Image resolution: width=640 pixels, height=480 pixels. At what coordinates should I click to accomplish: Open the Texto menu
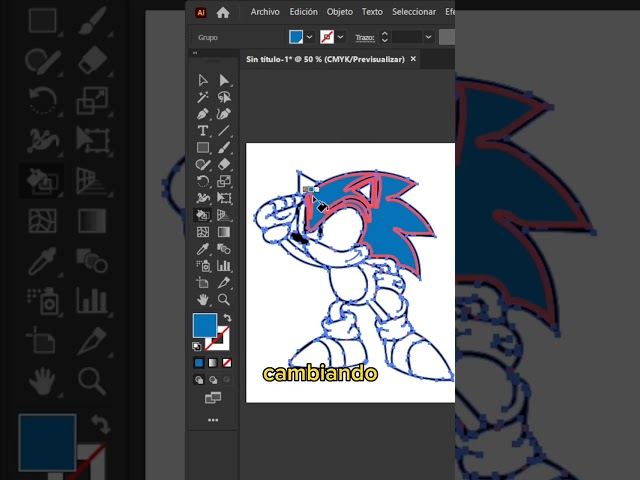coord(372,12)
